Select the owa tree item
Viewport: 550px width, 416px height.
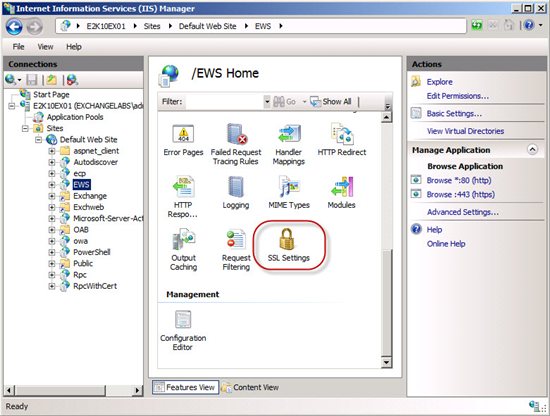(80, 241)
